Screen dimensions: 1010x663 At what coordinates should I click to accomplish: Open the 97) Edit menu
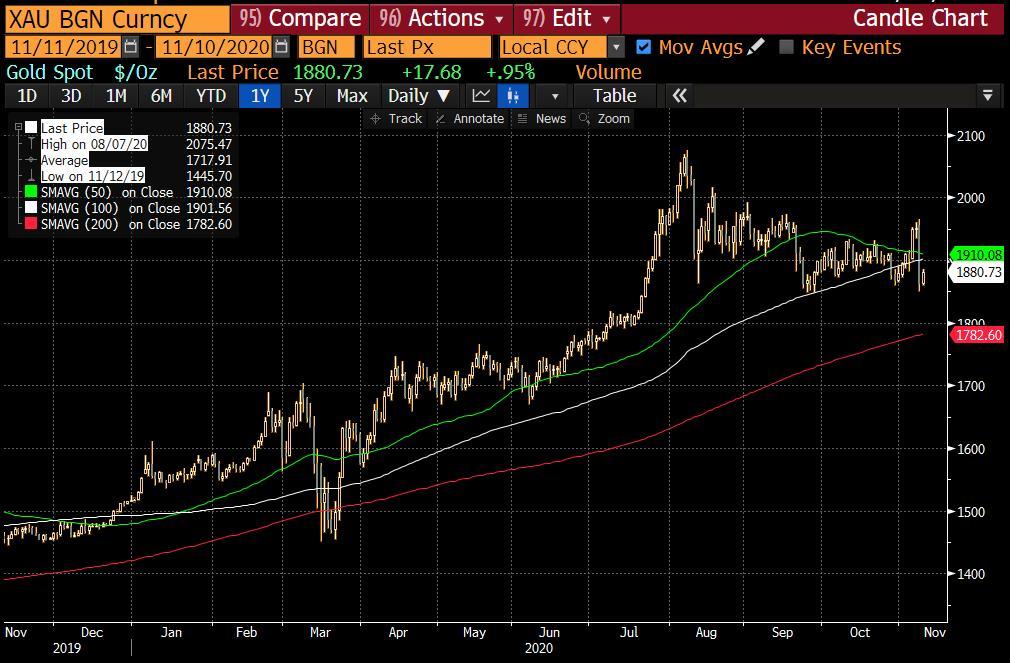(567, 19)
